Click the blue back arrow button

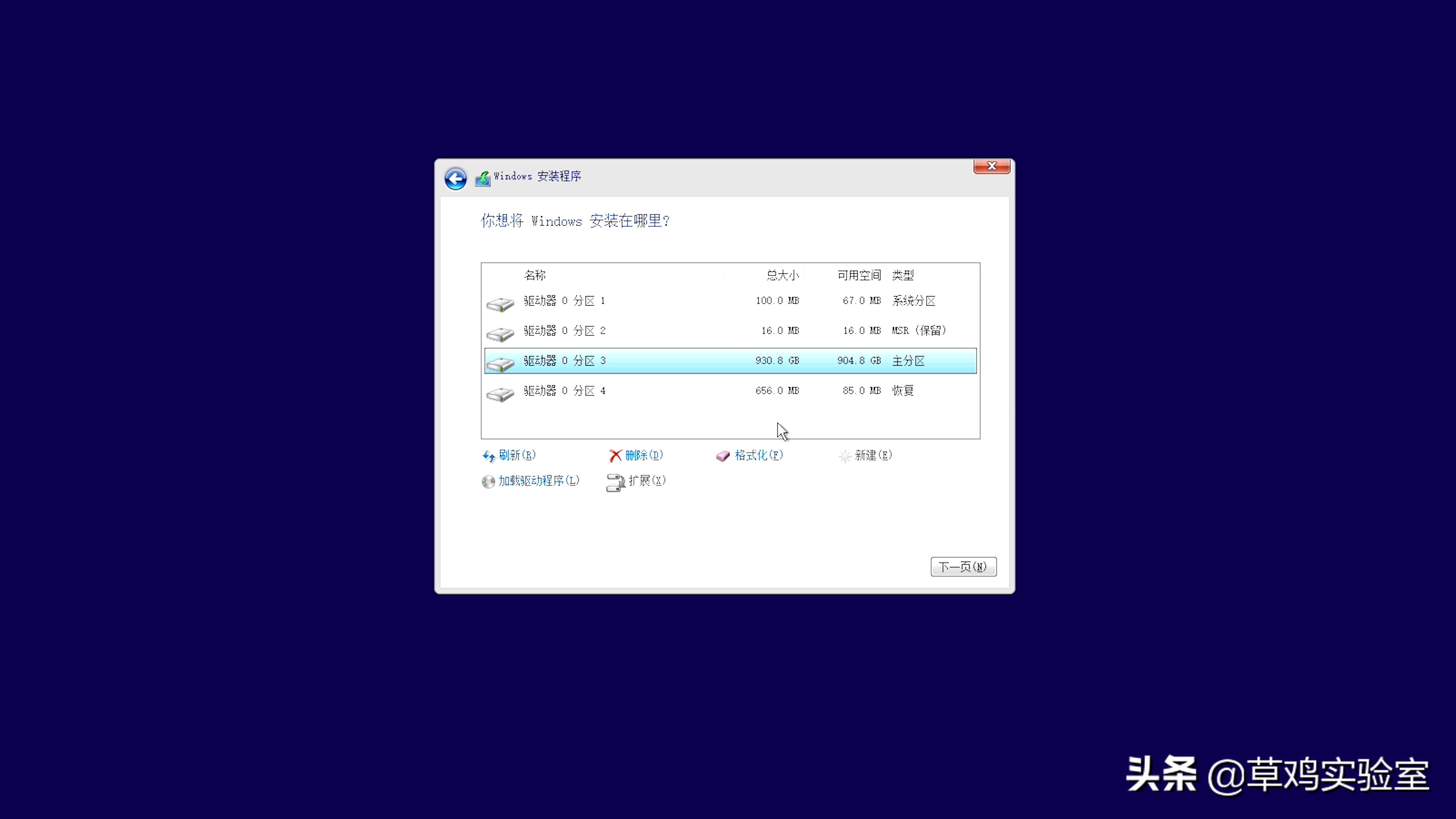pos(455,179)
